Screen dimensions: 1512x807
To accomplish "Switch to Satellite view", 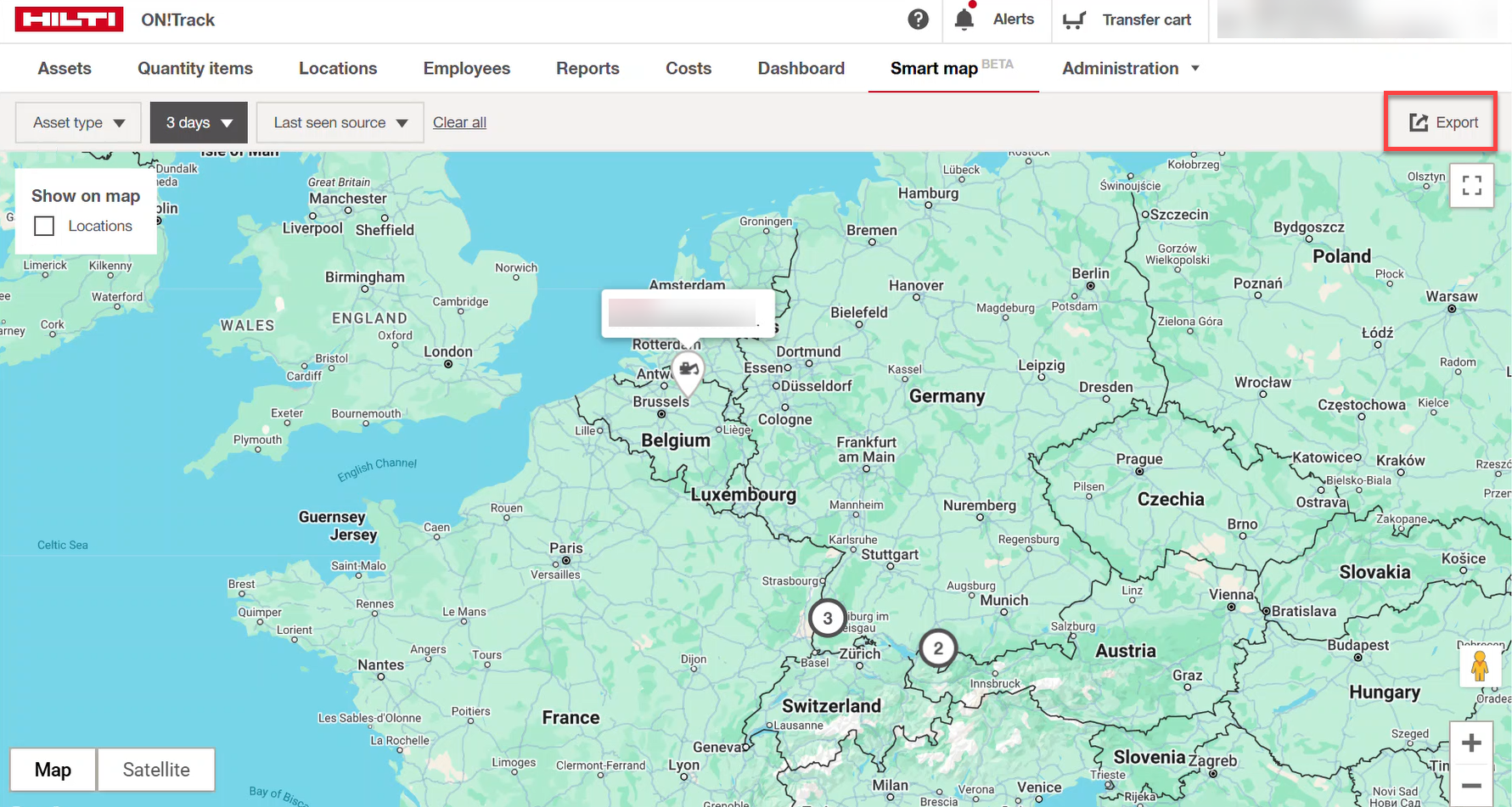I will tap(156, 770).
